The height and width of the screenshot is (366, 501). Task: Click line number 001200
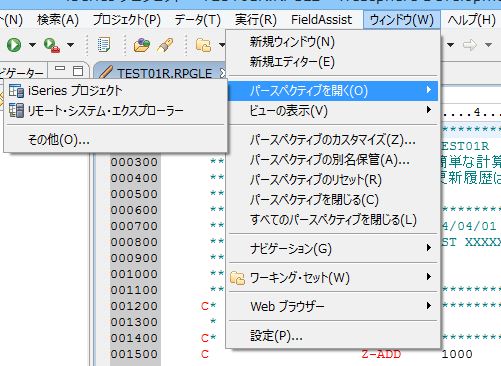[x=134, y=306]
